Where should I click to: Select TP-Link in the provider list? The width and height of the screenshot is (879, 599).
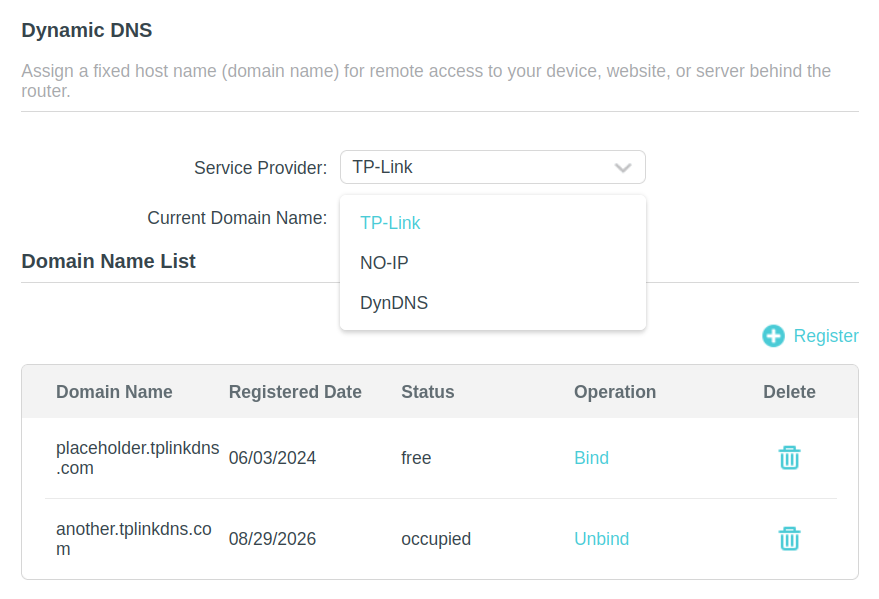click(x=390, y=223)
